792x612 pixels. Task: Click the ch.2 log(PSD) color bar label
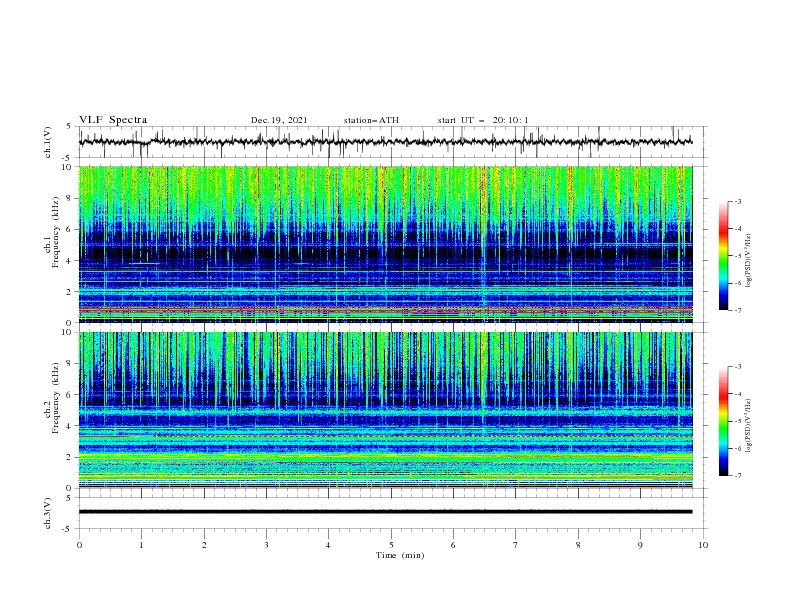coord(749,426)
